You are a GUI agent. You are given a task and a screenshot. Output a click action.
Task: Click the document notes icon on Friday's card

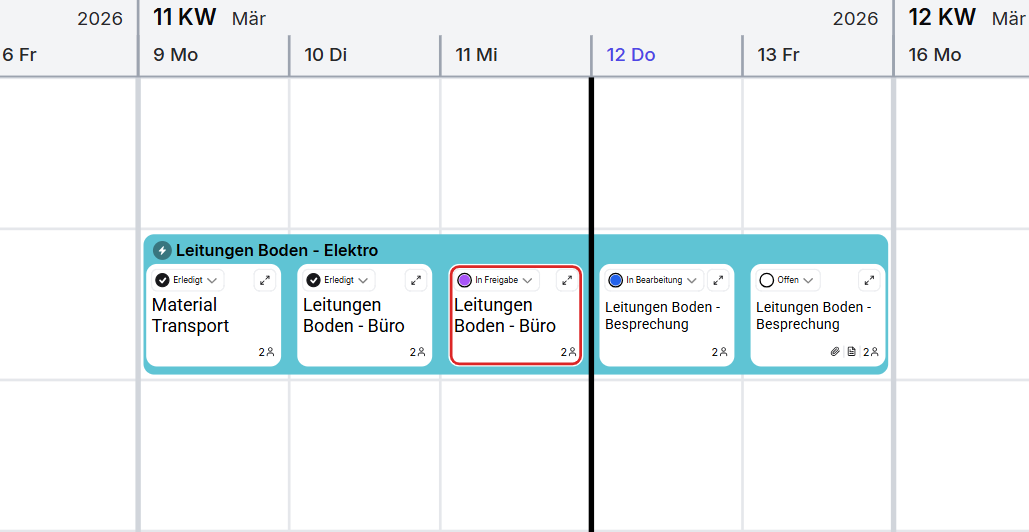click(x=851, y=352)
